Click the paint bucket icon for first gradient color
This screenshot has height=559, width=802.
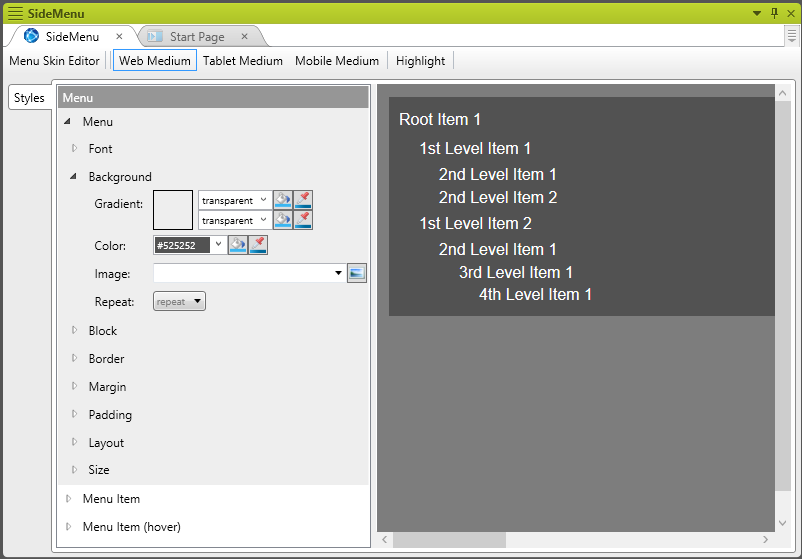(282, 199)
